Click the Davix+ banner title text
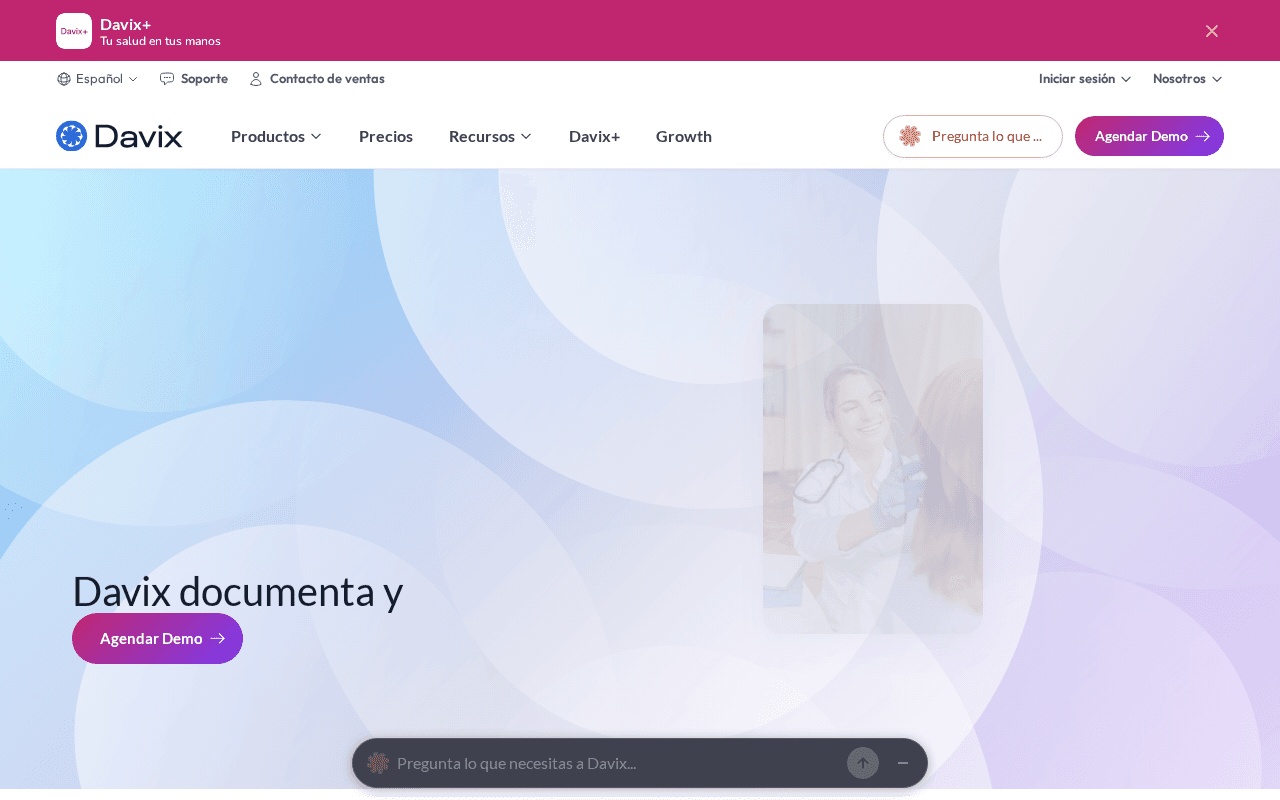 tap(126, 24)
